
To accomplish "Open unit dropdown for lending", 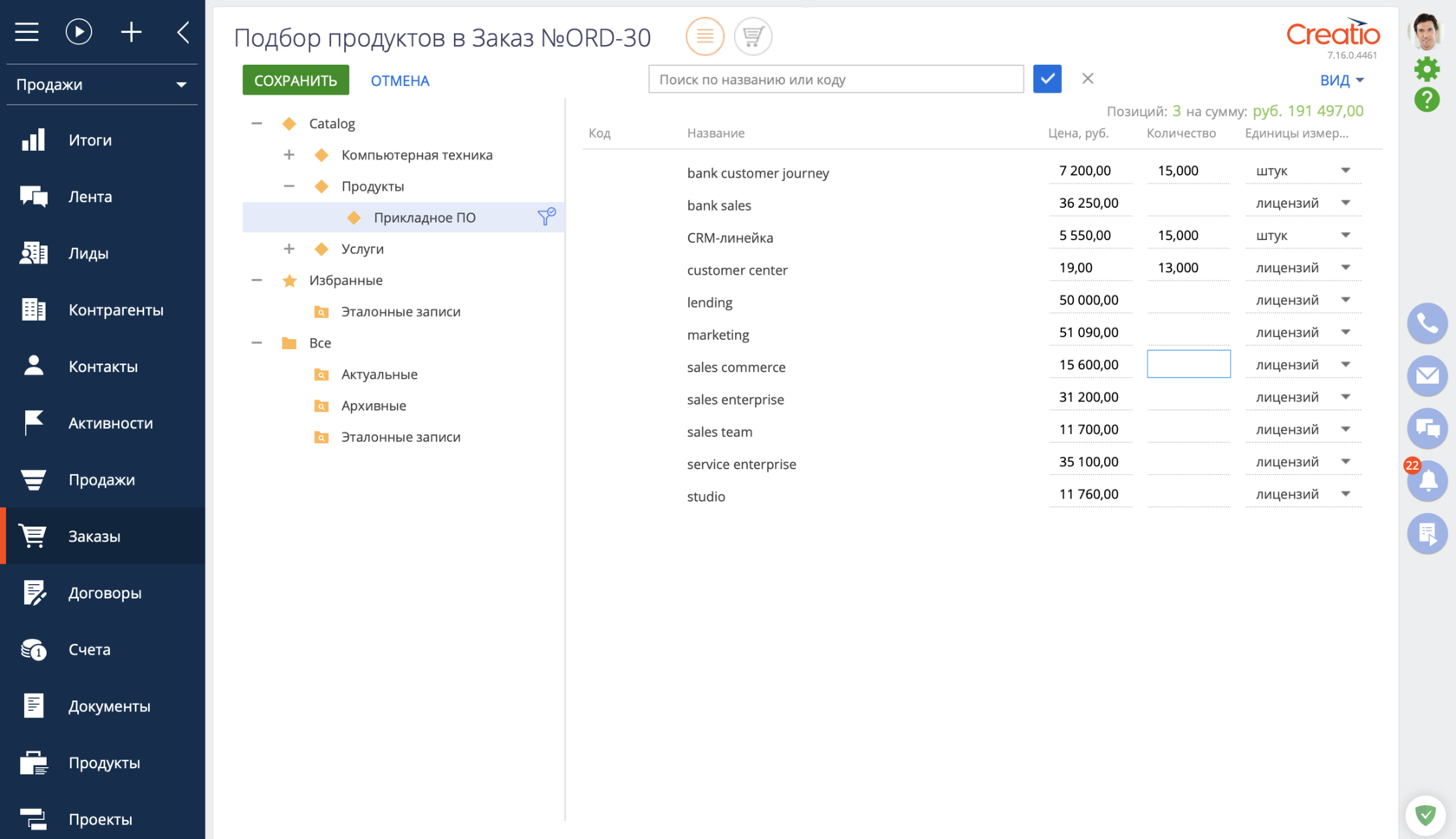I will 1345,300.
